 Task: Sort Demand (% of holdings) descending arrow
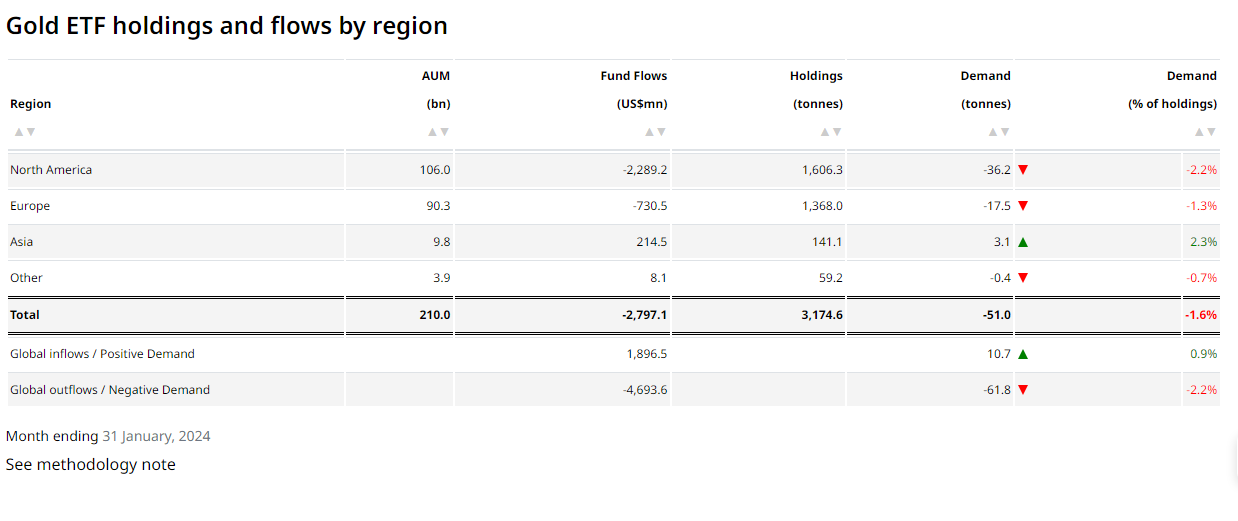[x=1211, y=132]
